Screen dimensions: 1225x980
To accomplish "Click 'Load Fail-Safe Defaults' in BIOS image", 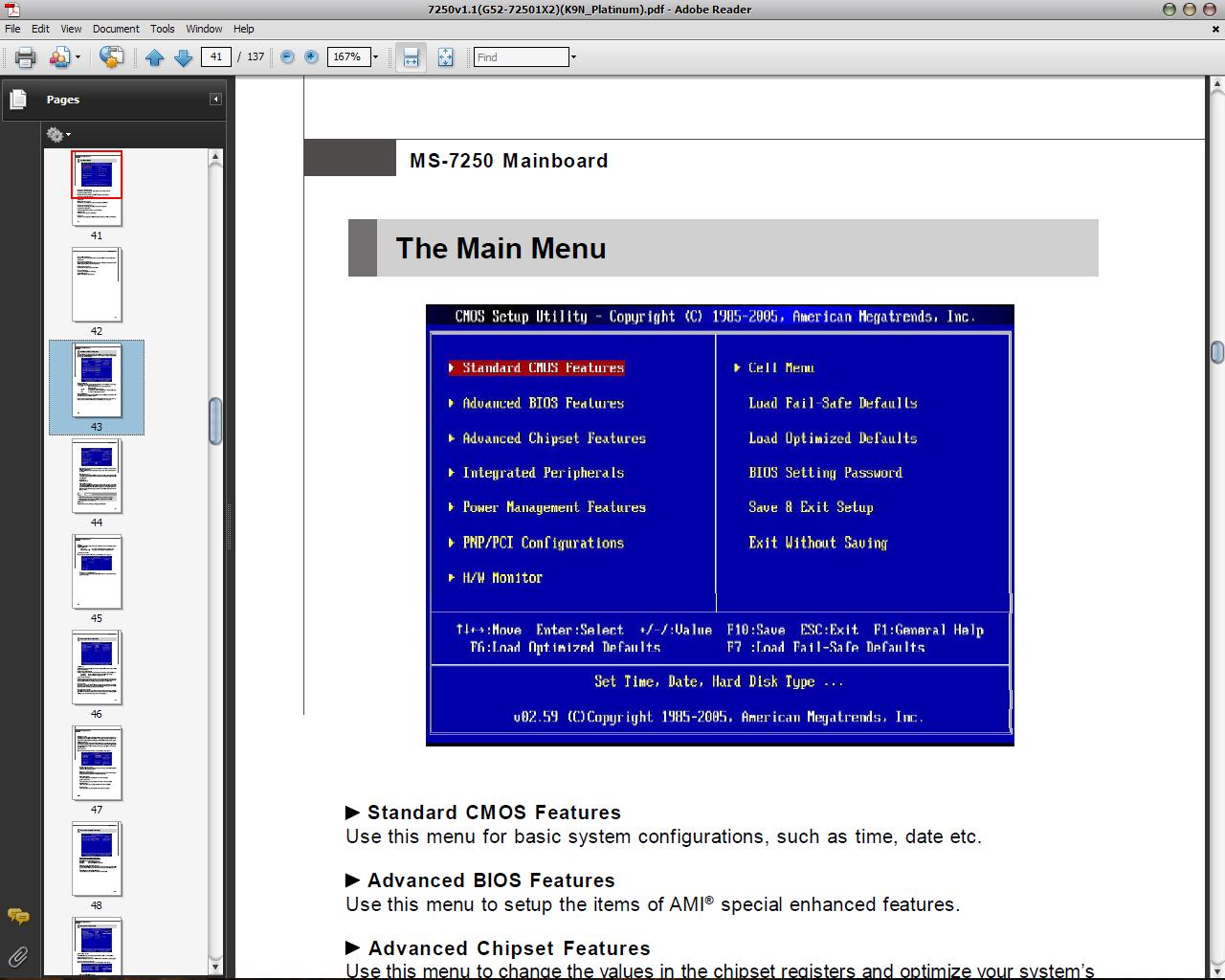I will (833, 403).
